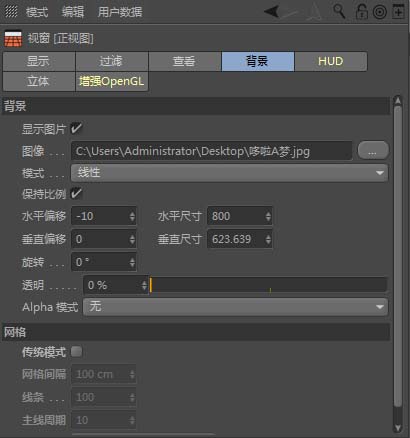Open the 模式 线性 dropdown
This screenshot has width=410, height=438.
229,173
